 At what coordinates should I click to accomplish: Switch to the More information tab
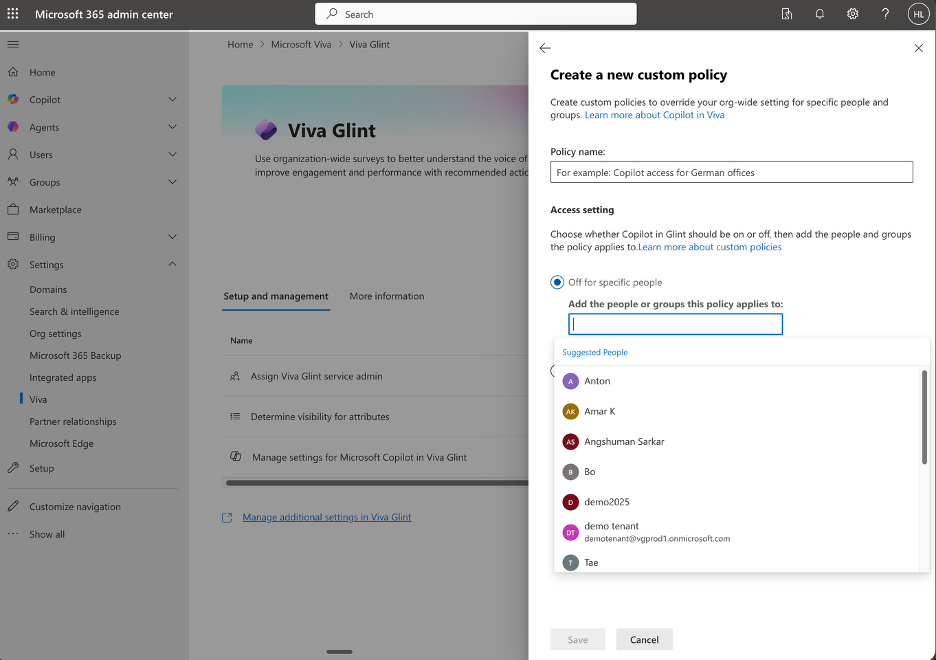tap(386, 296)
